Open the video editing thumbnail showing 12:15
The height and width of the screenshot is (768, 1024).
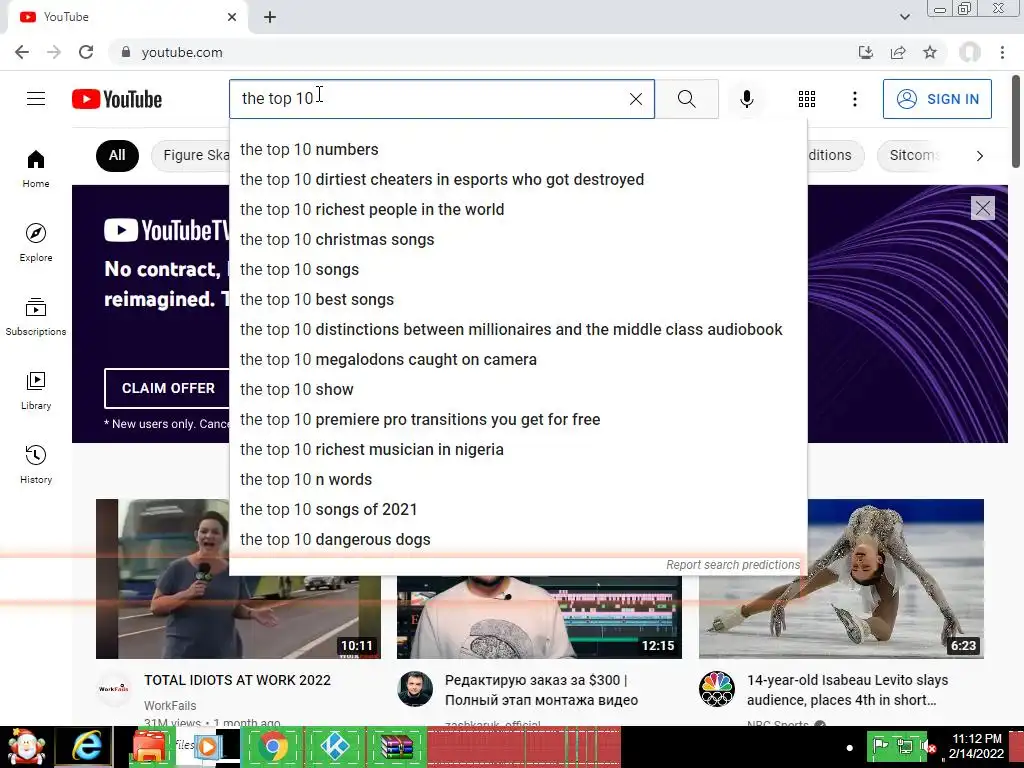[539, 617]
